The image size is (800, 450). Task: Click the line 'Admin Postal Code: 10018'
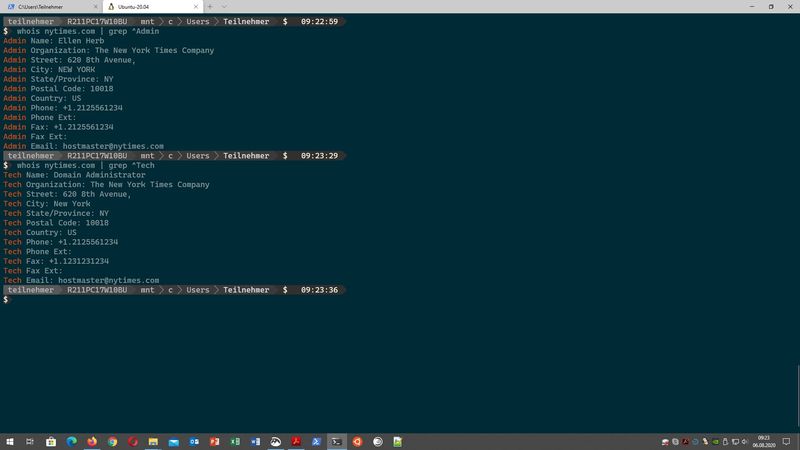pos(58,89)
